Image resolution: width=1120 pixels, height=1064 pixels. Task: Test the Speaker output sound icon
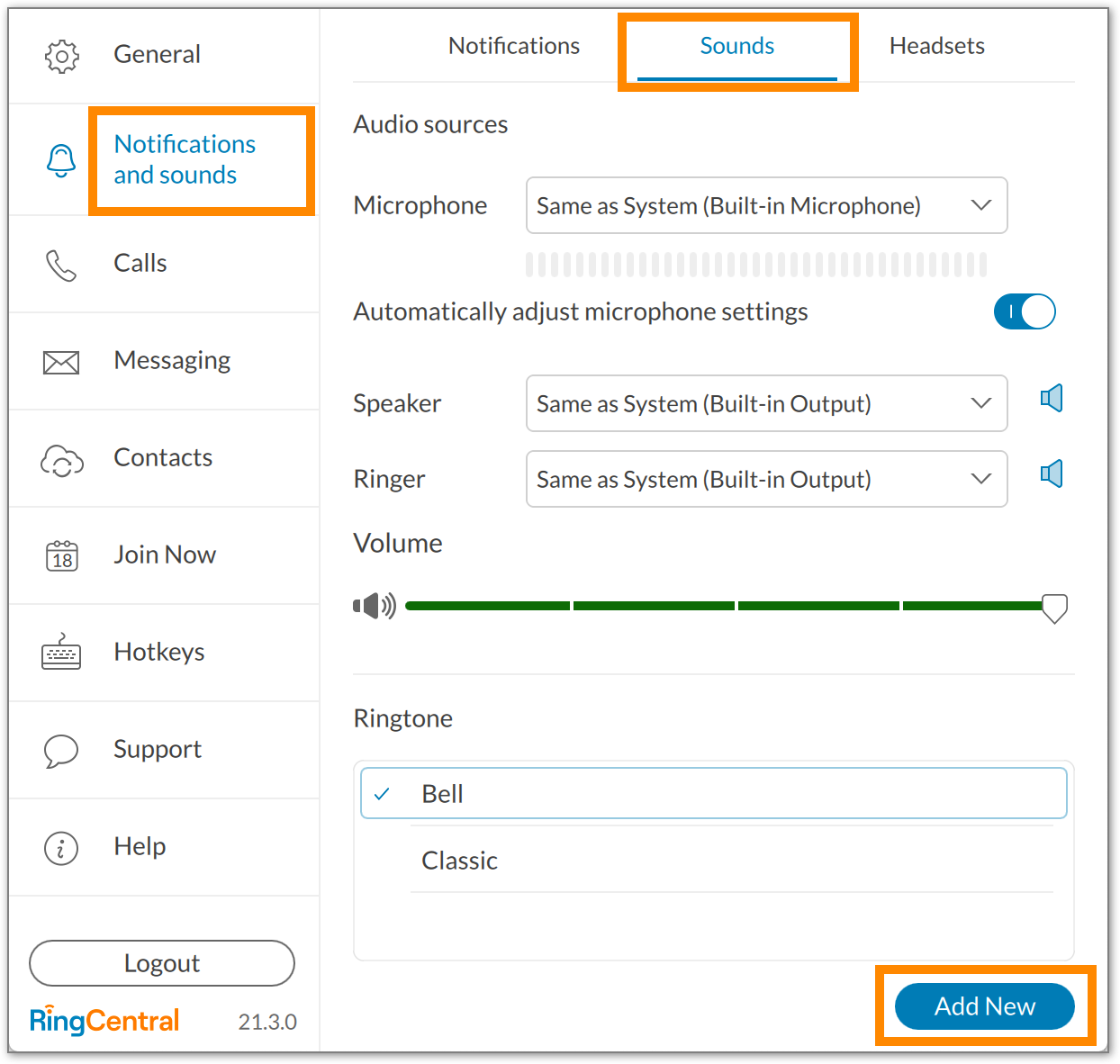(1052, 398)
